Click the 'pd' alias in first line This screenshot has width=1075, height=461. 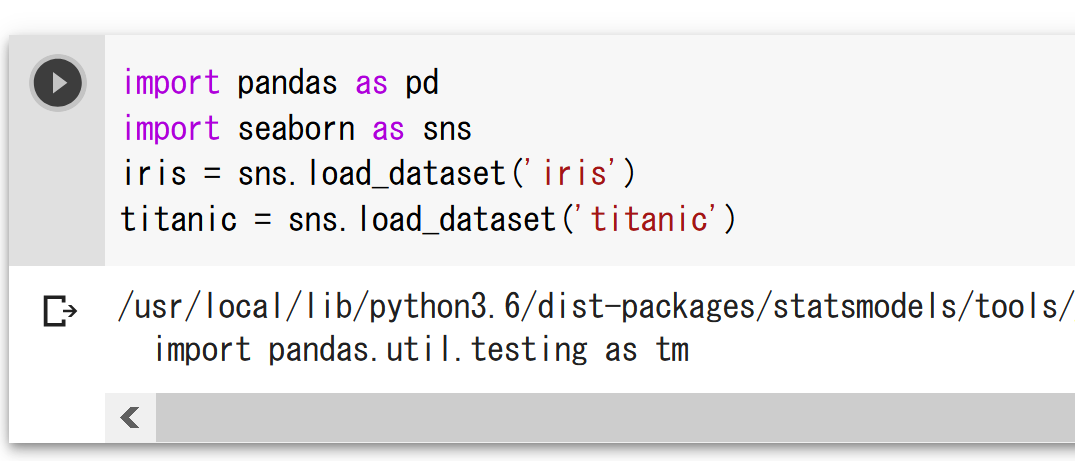(x=422, y=83)
